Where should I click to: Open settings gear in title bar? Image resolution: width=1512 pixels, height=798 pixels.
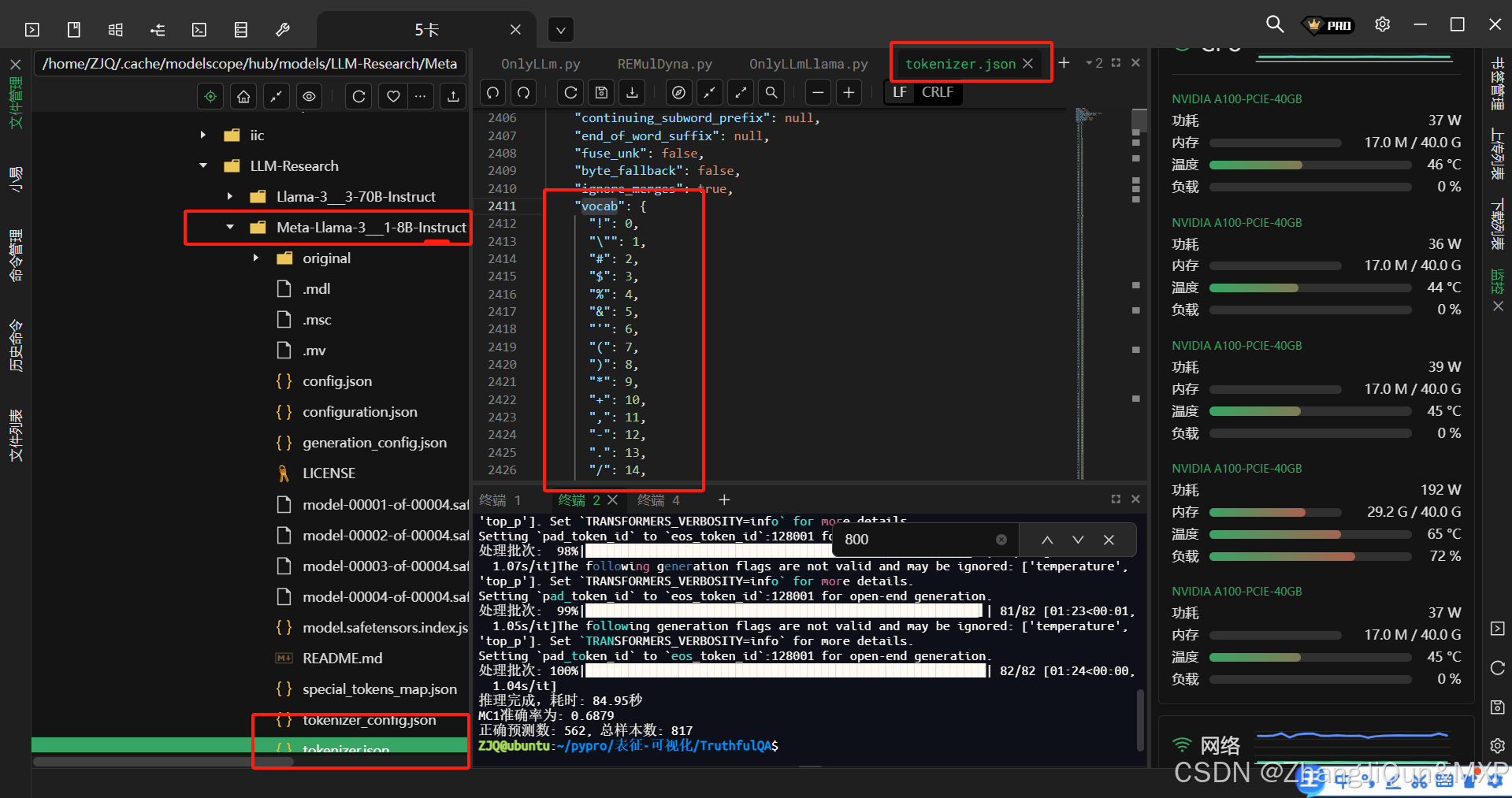(1383, 24)
